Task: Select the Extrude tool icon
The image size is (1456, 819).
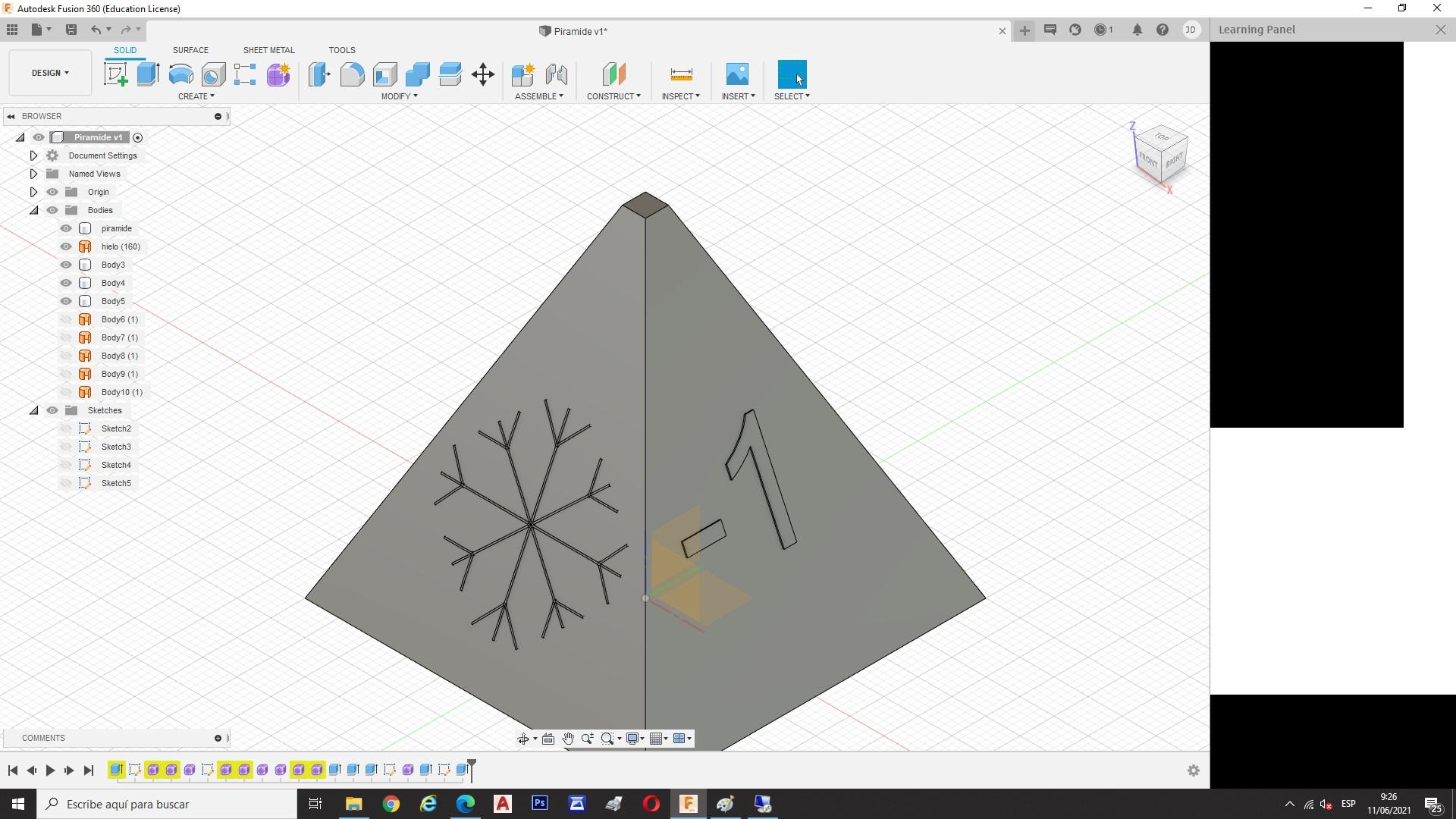Action: click(x=148, y=74)
